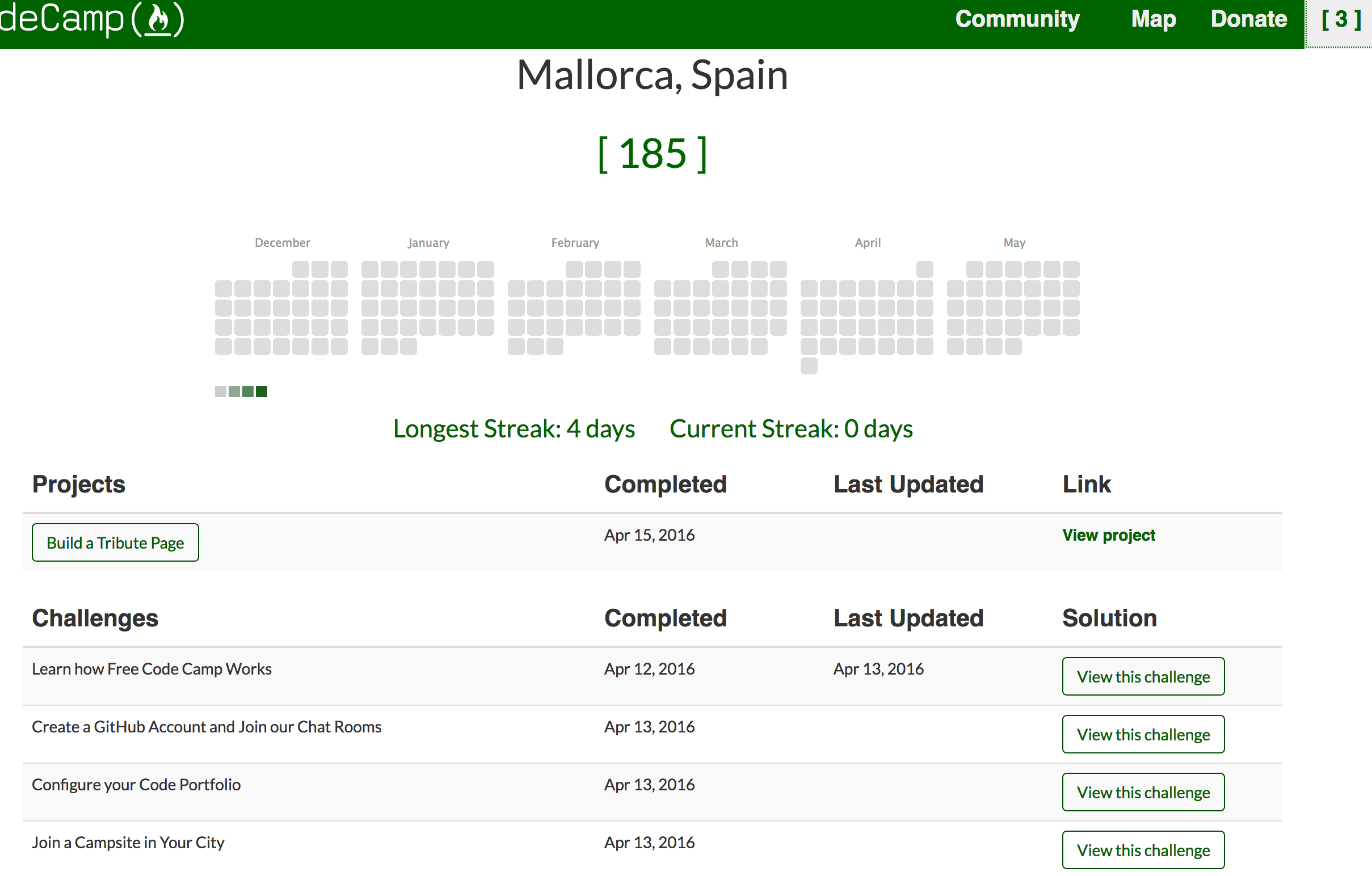Follow the View project link
Image resolution: width=1372 pixels, height=876 pixels.
click(x=1108, y=536)
